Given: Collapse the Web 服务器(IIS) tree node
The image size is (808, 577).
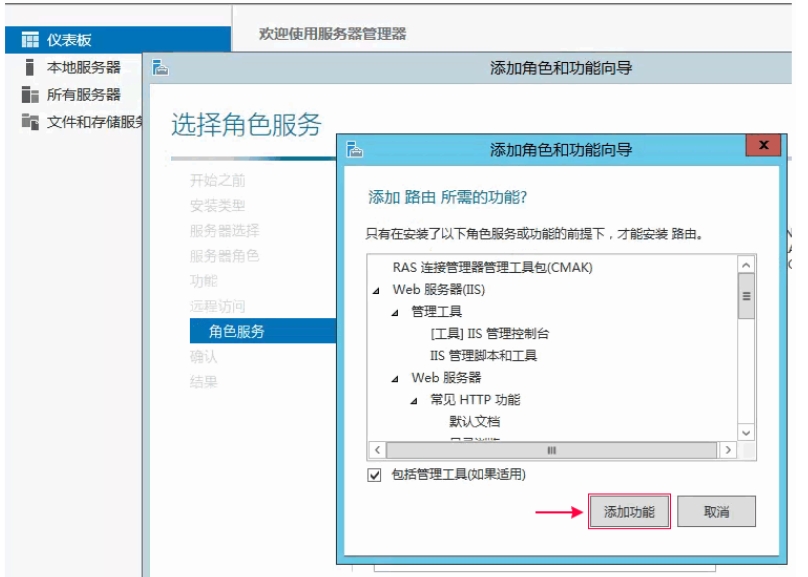Looking at the screenshot, I should pyautogui.click(x=376, y=291).
